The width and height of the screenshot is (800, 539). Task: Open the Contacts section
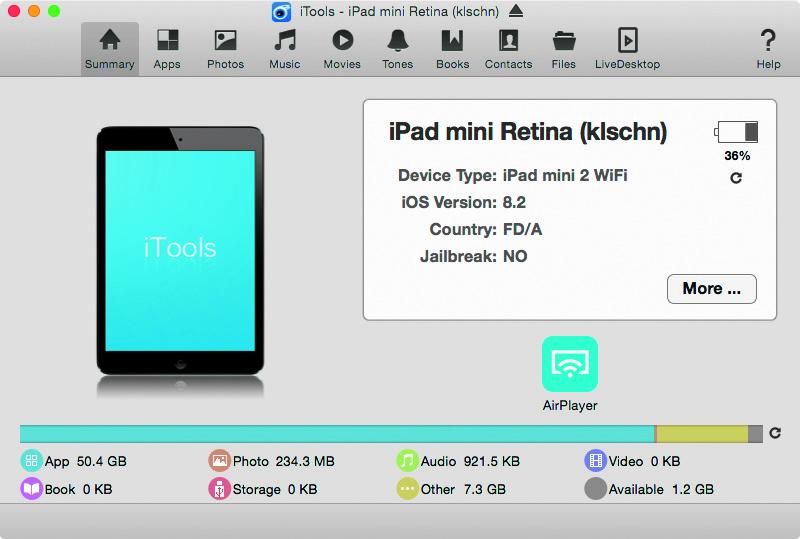pos(509,49)
